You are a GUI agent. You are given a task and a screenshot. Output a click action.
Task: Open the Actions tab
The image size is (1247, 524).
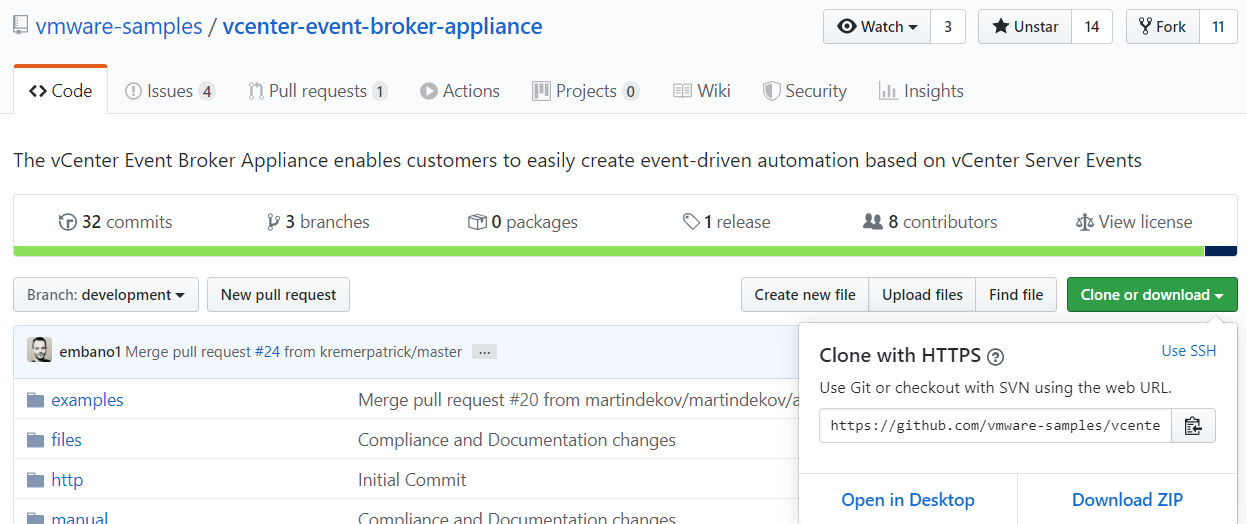[460, 91]
